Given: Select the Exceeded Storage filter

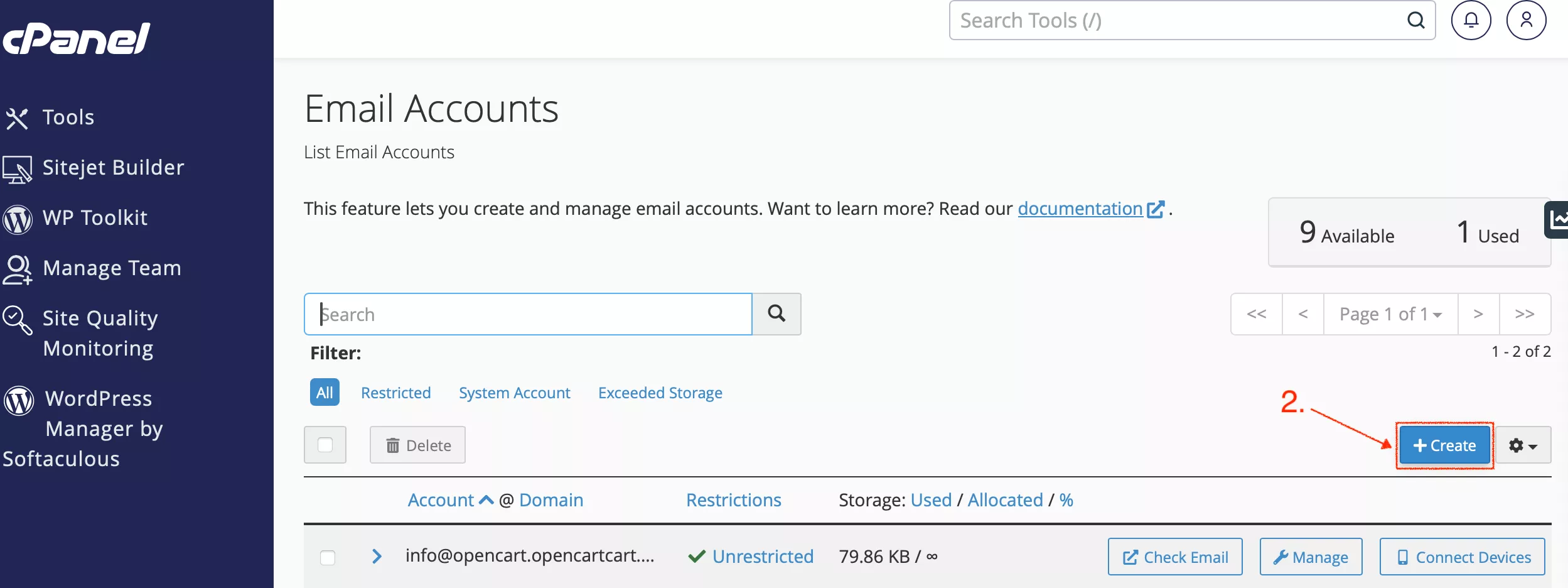Looking at the screenshot, I should tap(660, 393).
